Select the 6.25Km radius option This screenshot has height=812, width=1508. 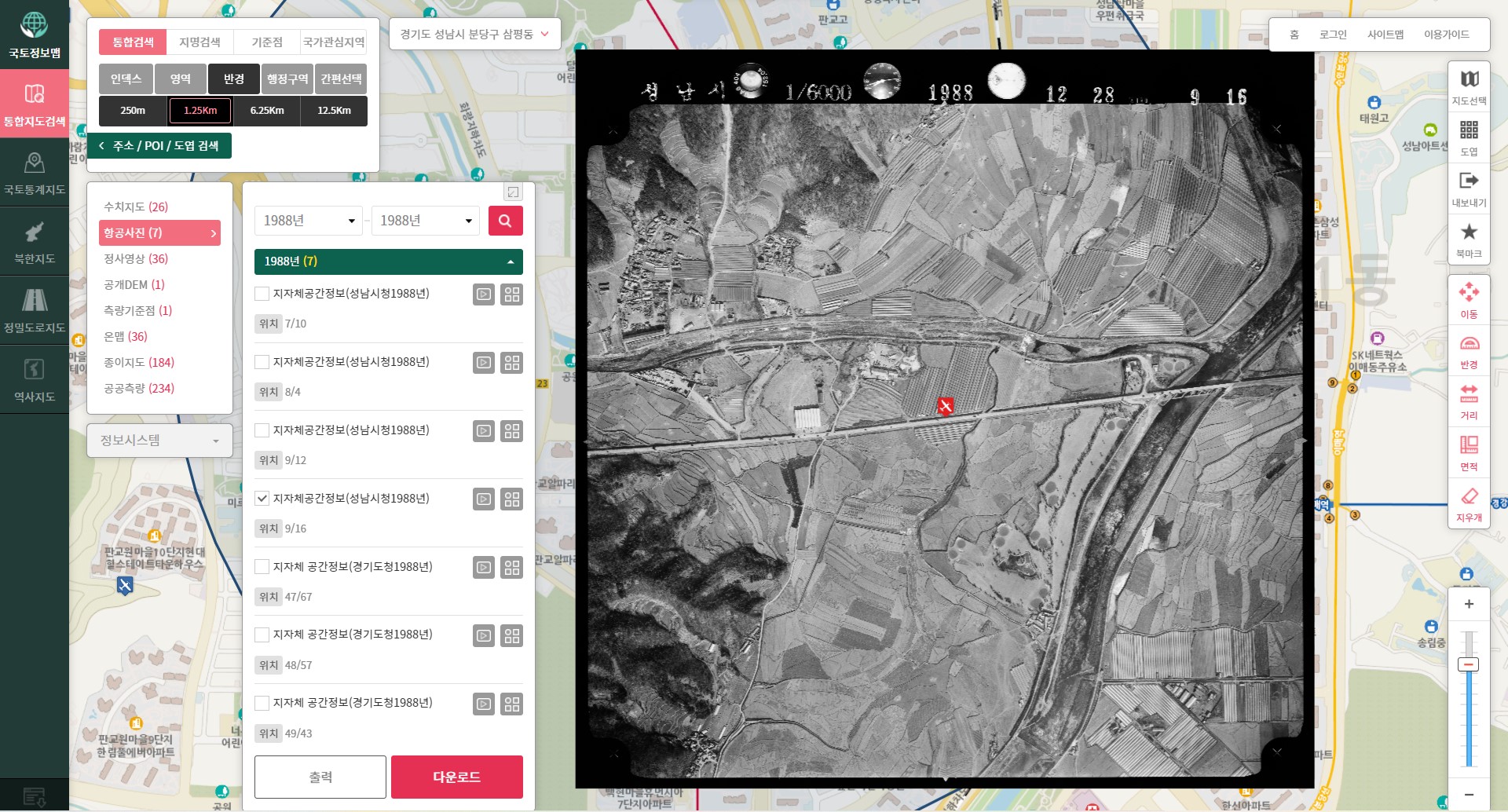(x=267, y=111)
